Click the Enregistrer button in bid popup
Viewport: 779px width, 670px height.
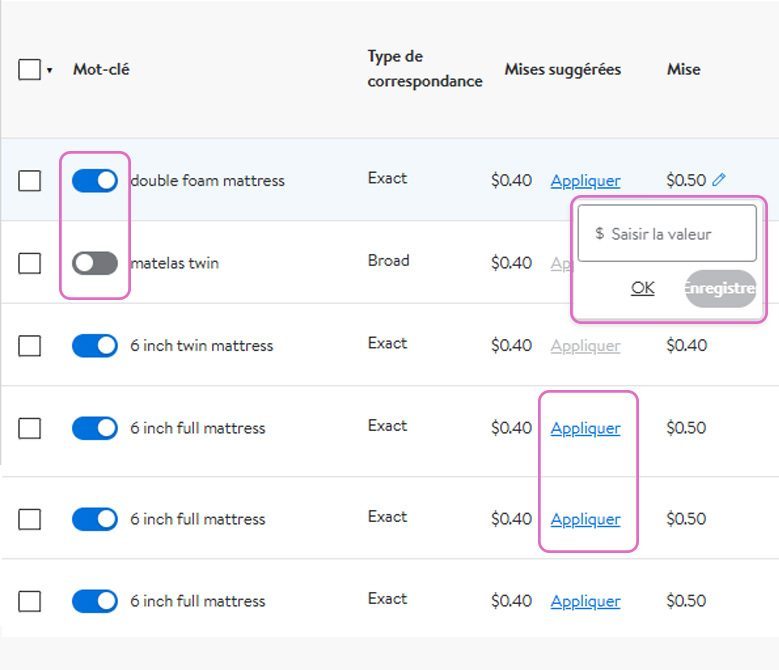pos(720,288)
